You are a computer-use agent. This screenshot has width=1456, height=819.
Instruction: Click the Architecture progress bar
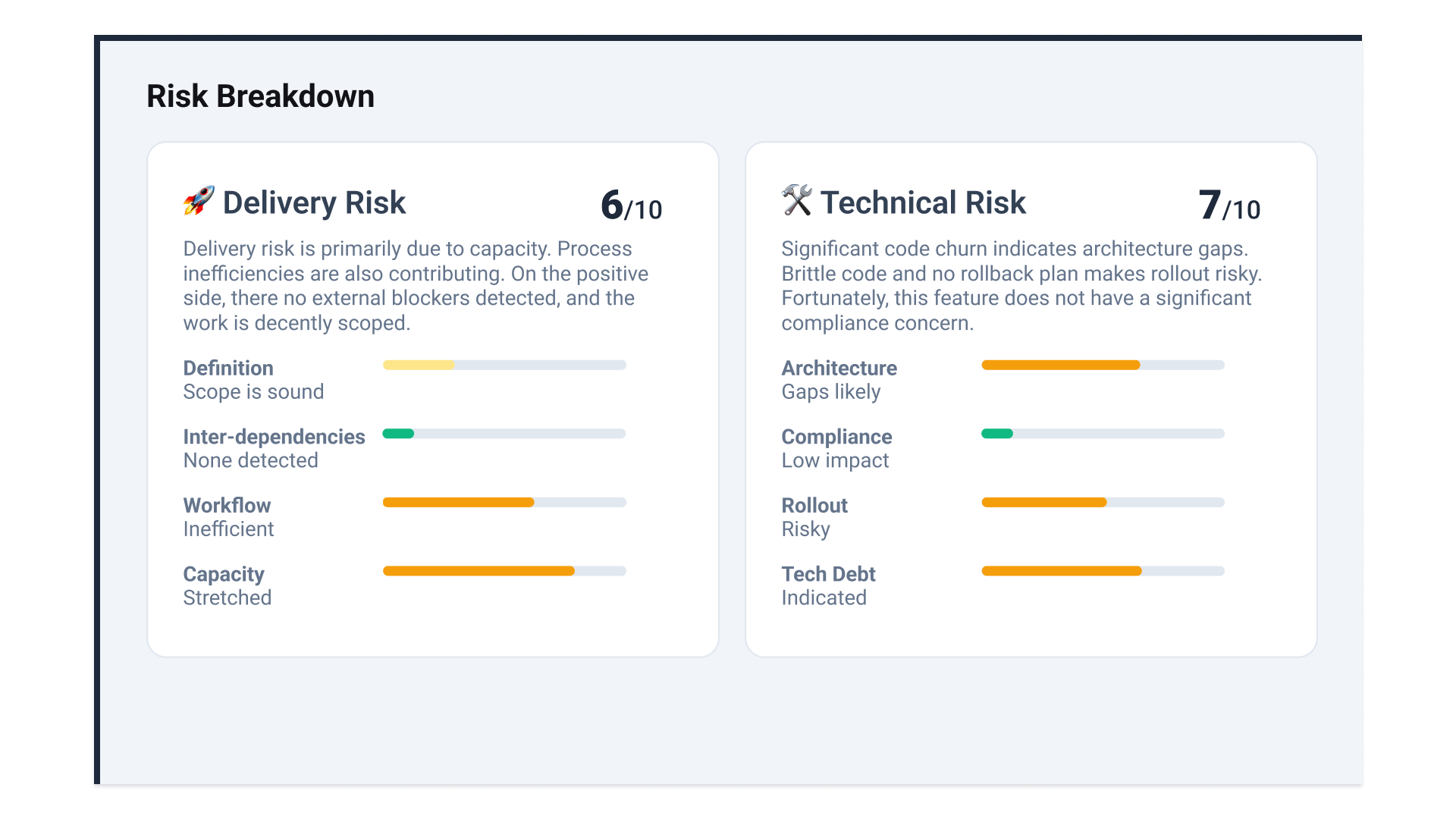(x=1103, y=366)
